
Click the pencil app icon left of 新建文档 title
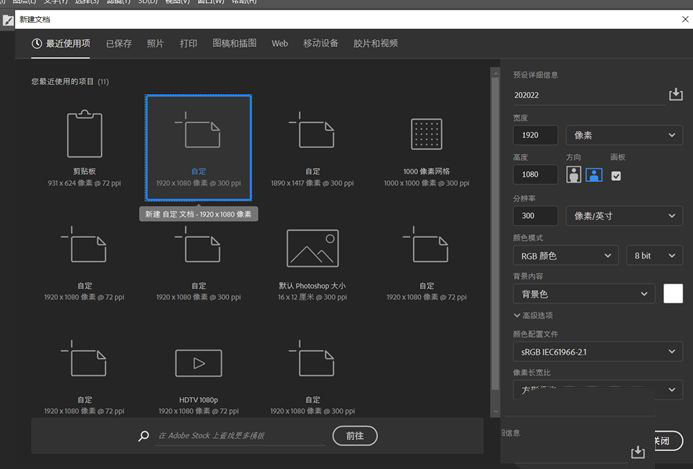click(8, 20)
